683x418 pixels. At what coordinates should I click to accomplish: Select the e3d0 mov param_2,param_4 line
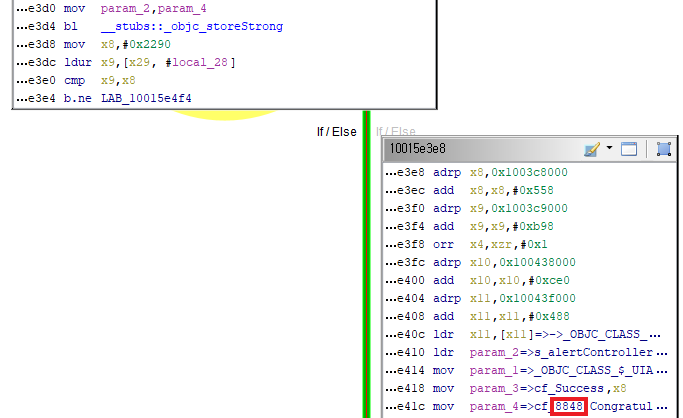tap(112, 8)
